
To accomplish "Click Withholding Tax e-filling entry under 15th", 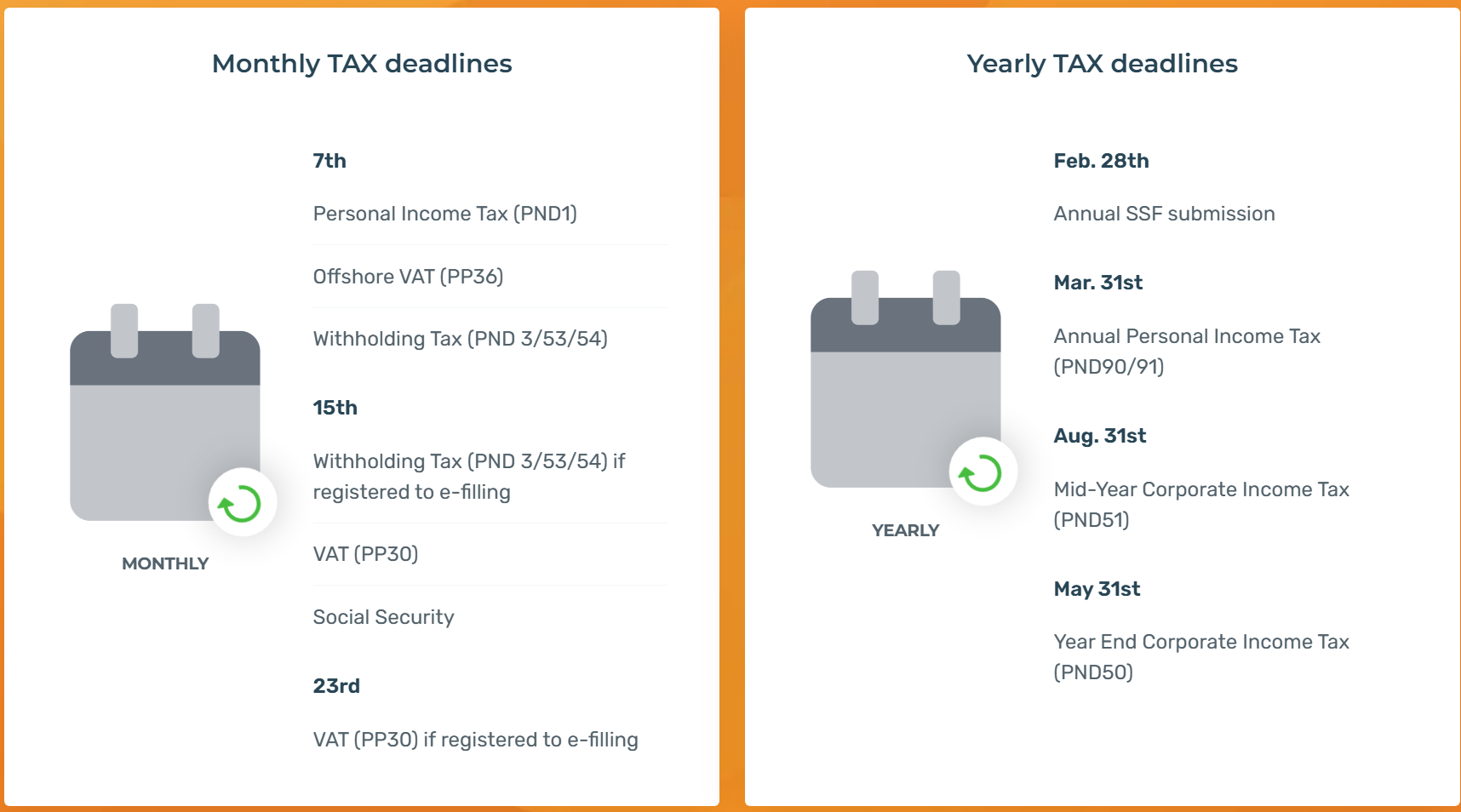I will [468, 477].
